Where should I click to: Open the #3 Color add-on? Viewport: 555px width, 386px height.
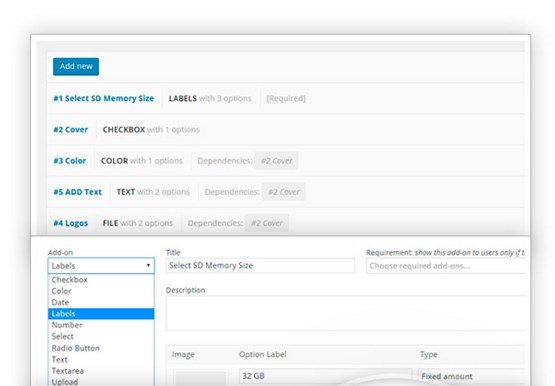coord(70,161)
